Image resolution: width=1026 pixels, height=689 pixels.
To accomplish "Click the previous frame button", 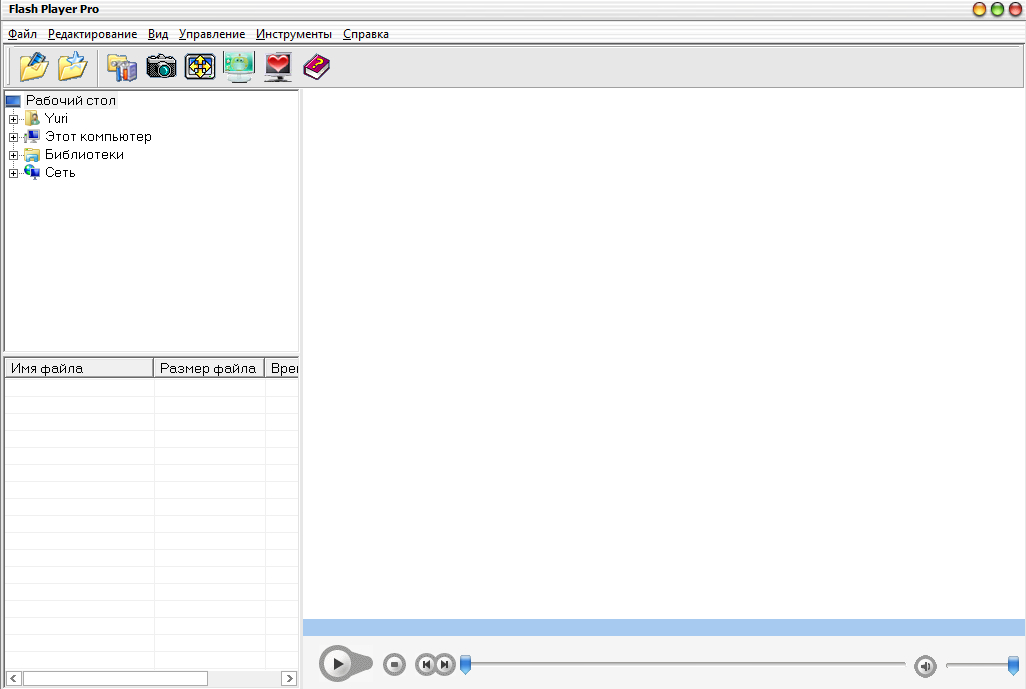I will [426, 664].
